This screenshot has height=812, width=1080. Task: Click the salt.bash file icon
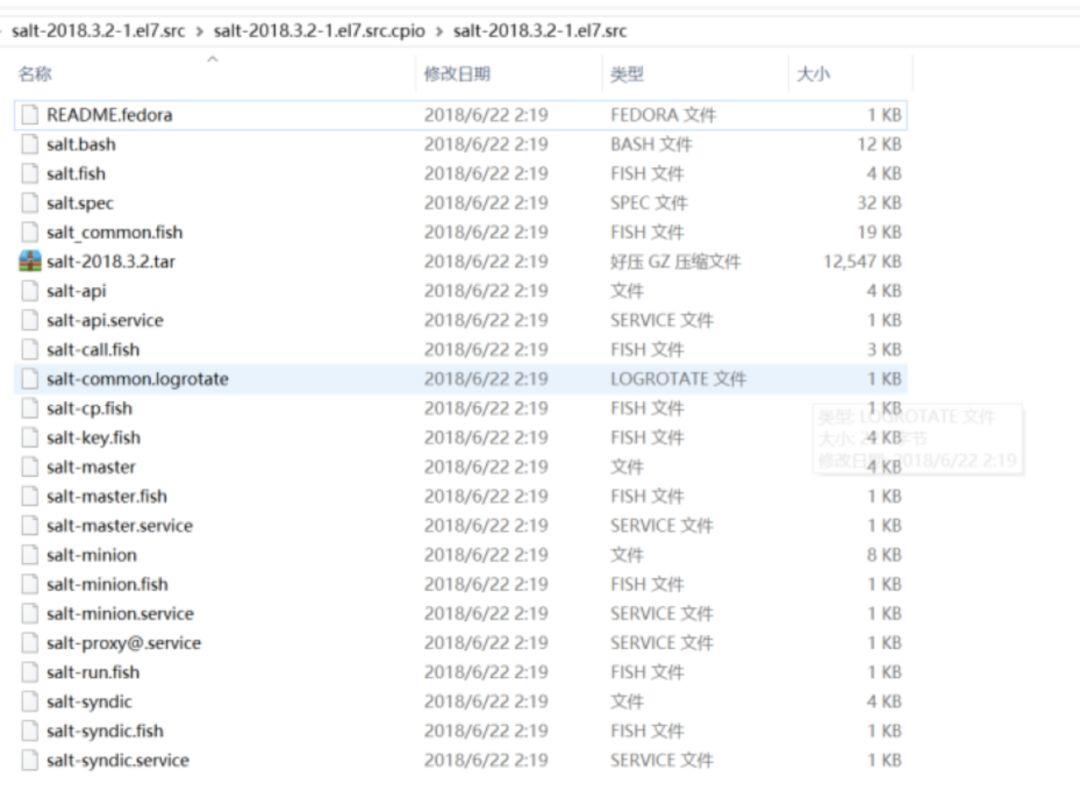point(30,144)
